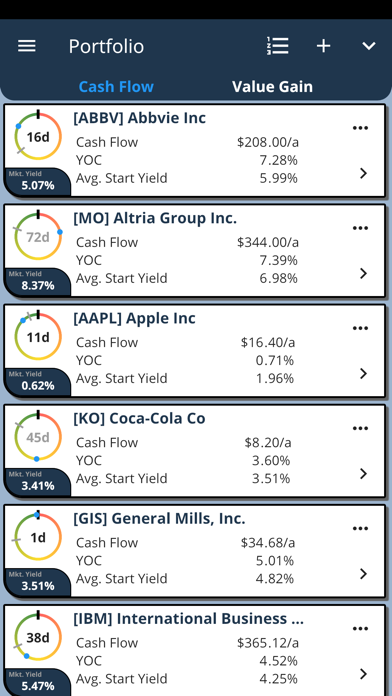This screenshot has height=696, width=392.
Task: Select the Cash Flow tab
Action: 116,87
